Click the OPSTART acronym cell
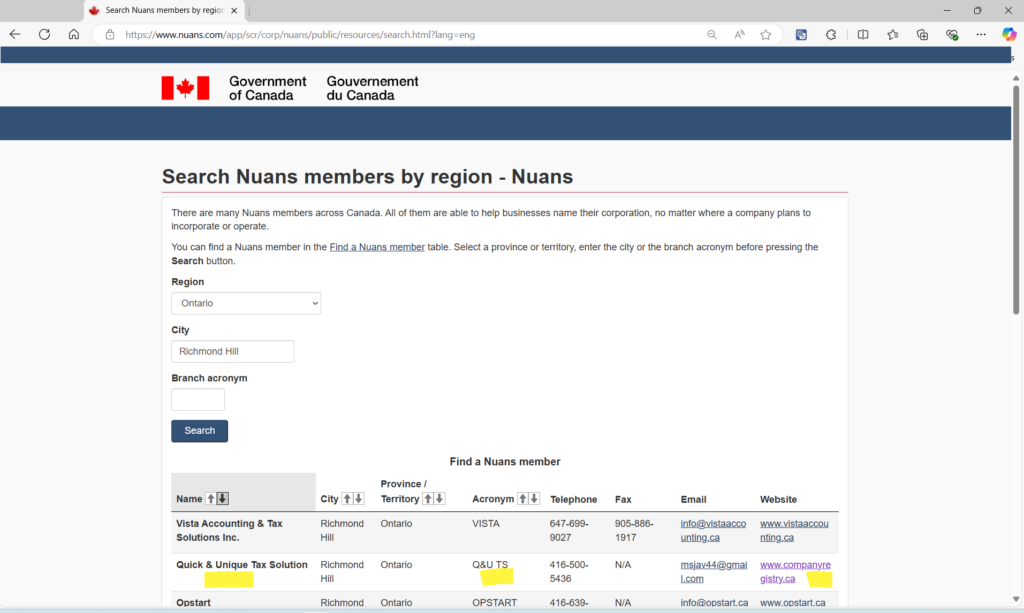This screenshot has width=1024, height=613. click(x=494, y=603)
